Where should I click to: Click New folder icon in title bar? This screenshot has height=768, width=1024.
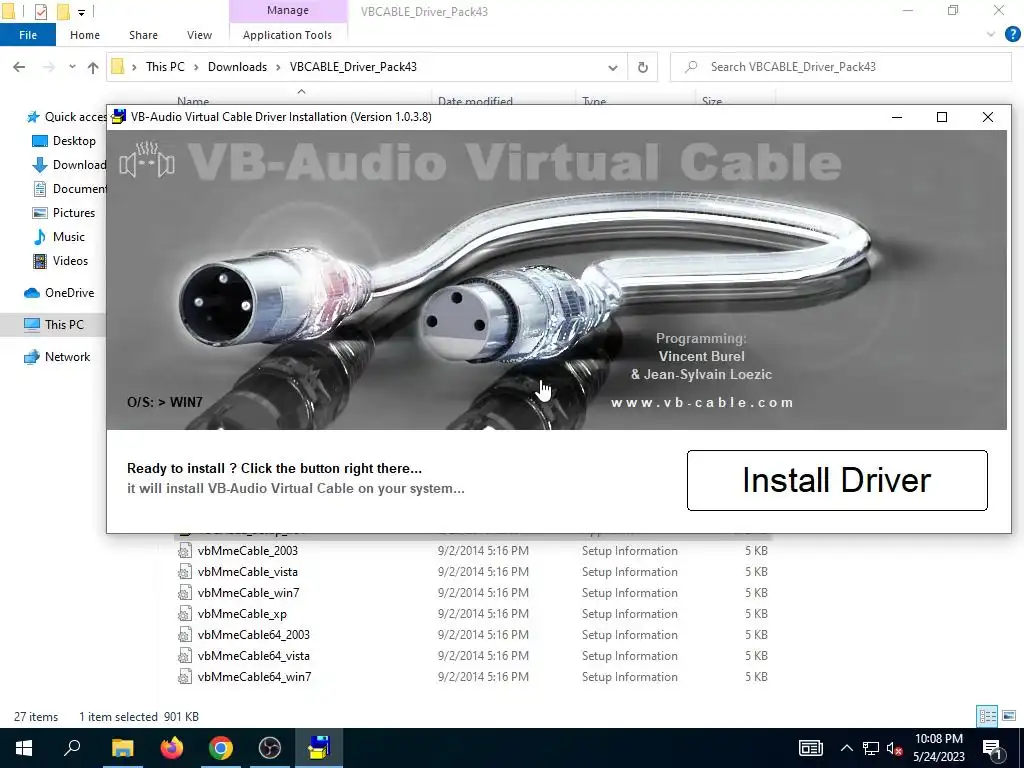click(63, 11)
